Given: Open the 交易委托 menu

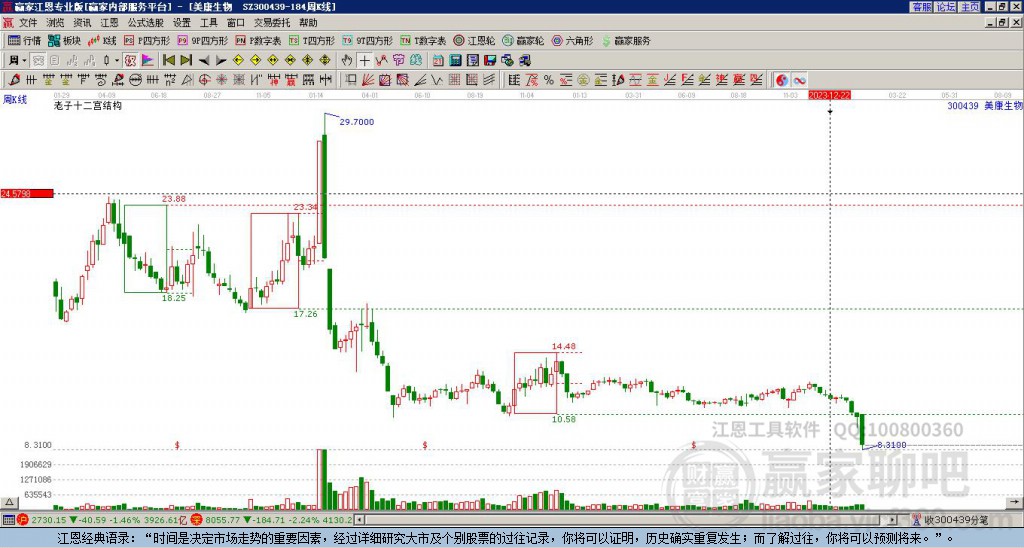Looking at the screenshot, I should point(272,23).
